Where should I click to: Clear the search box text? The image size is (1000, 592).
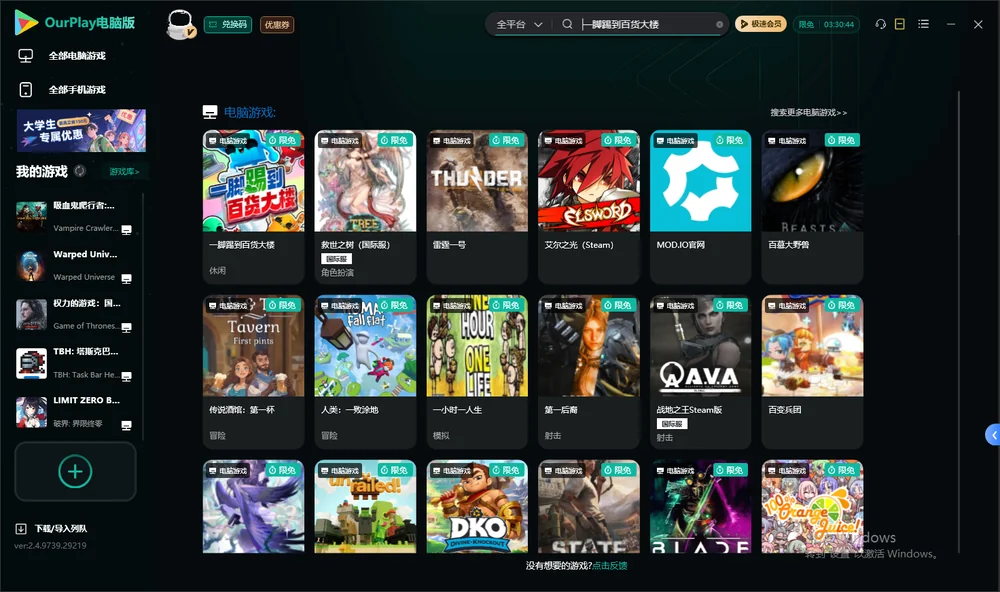pos(719,25)
